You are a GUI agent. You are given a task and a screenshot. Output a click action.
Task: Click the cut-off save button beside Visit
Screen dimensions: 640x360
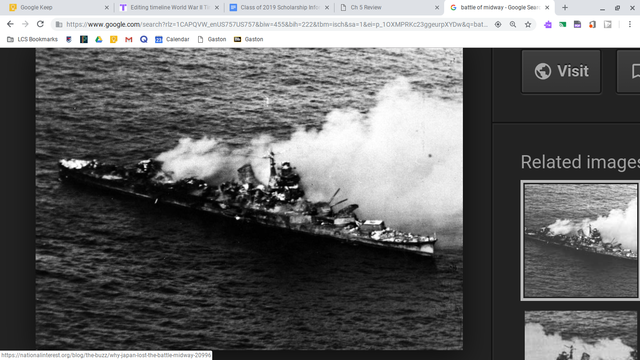629,71
